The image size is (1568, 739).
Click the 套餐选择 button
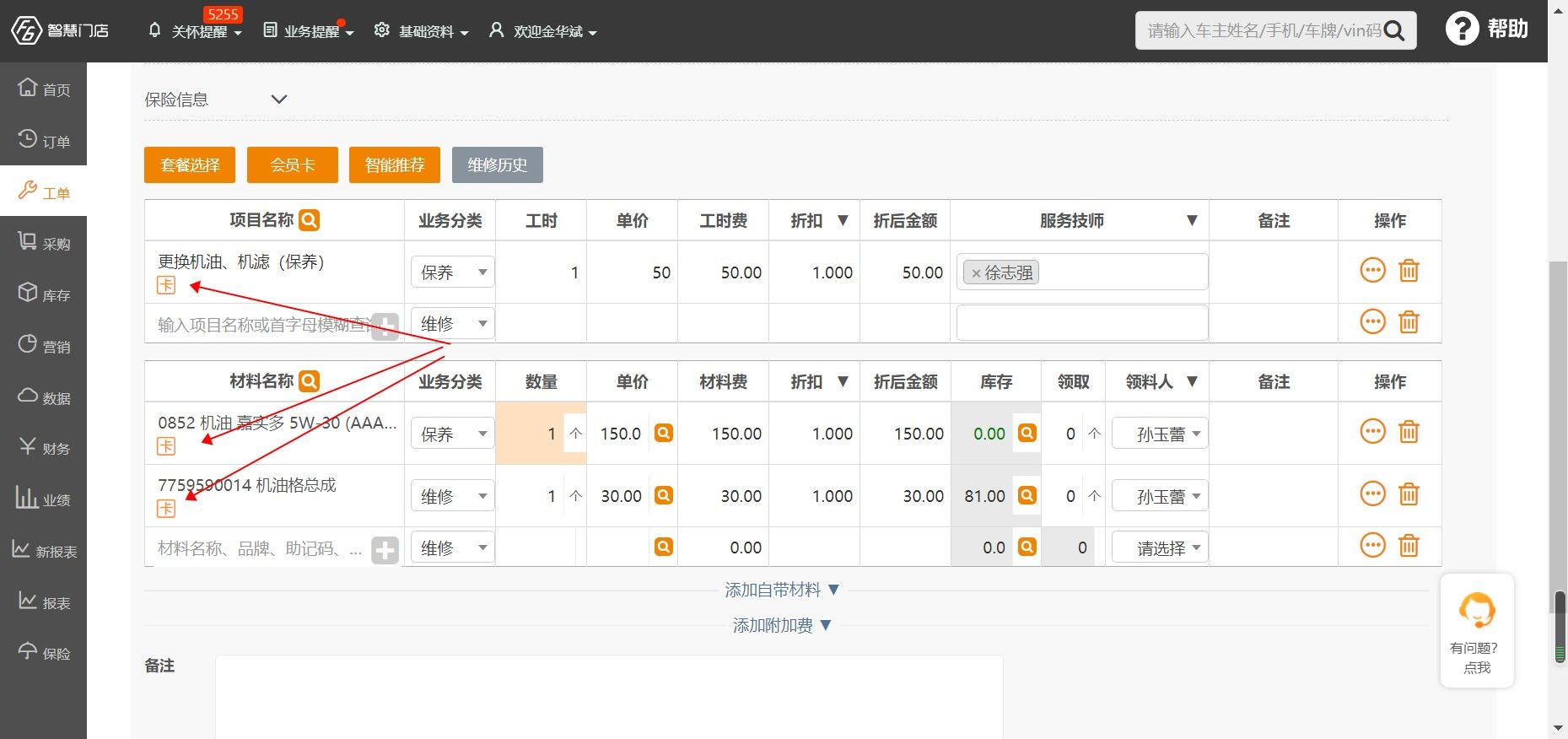(x=190, y=165)
